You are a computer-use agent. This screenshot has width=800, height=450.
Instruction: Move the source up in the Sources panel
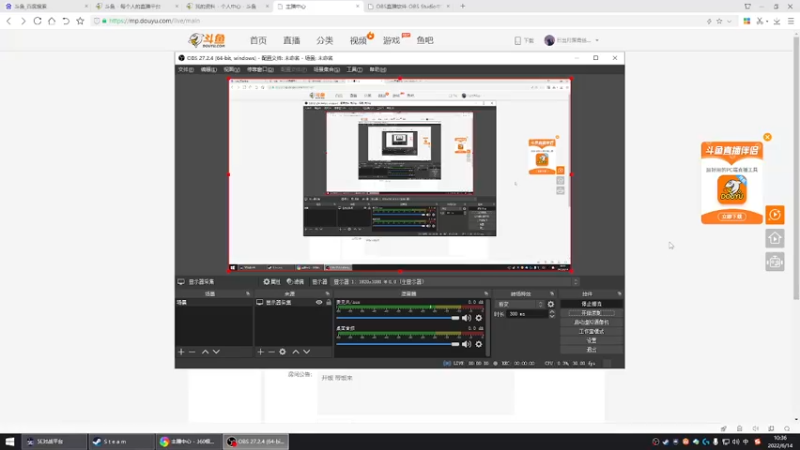coord(295,352)
